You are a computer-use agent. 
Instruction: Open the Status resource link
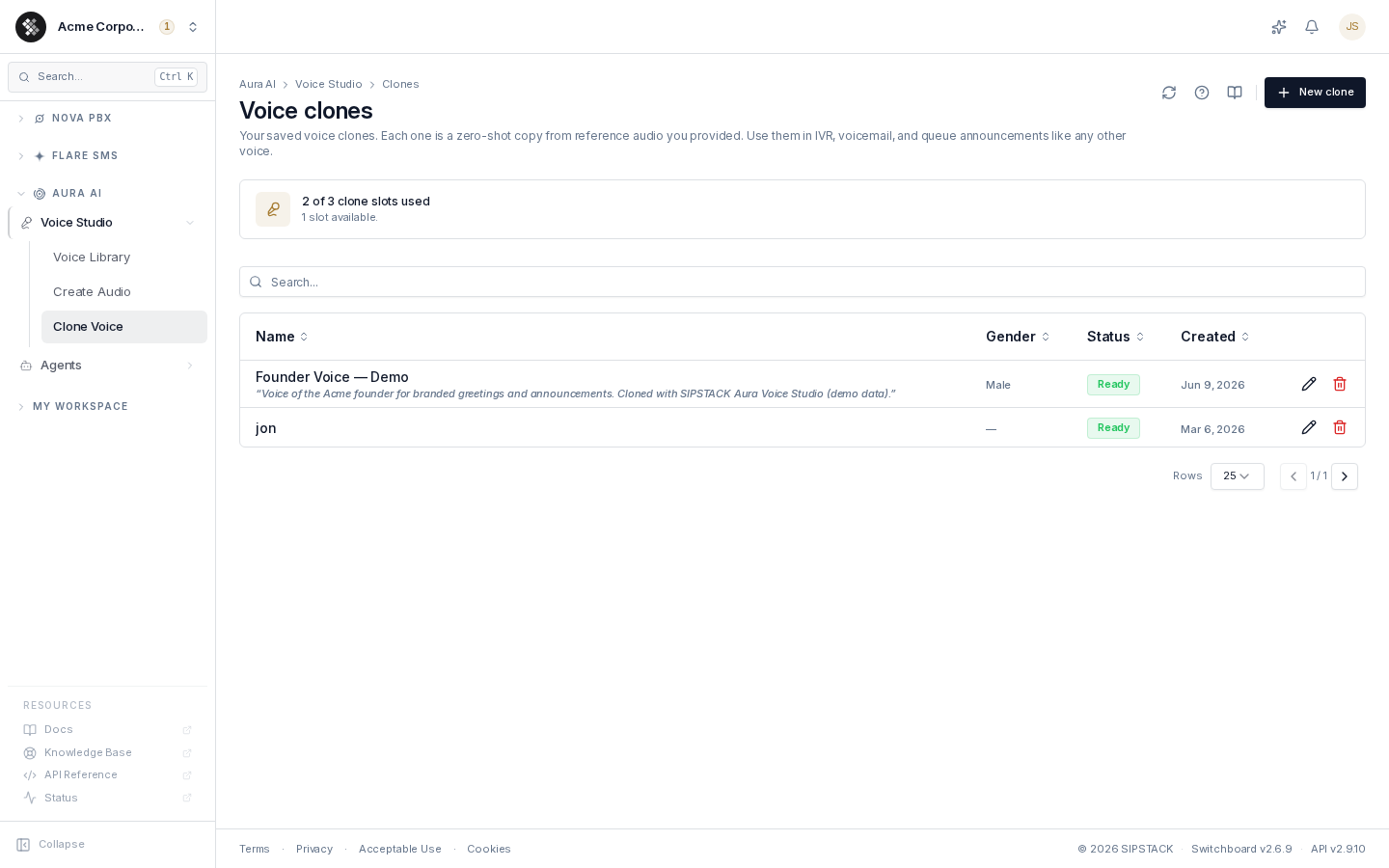108,799
